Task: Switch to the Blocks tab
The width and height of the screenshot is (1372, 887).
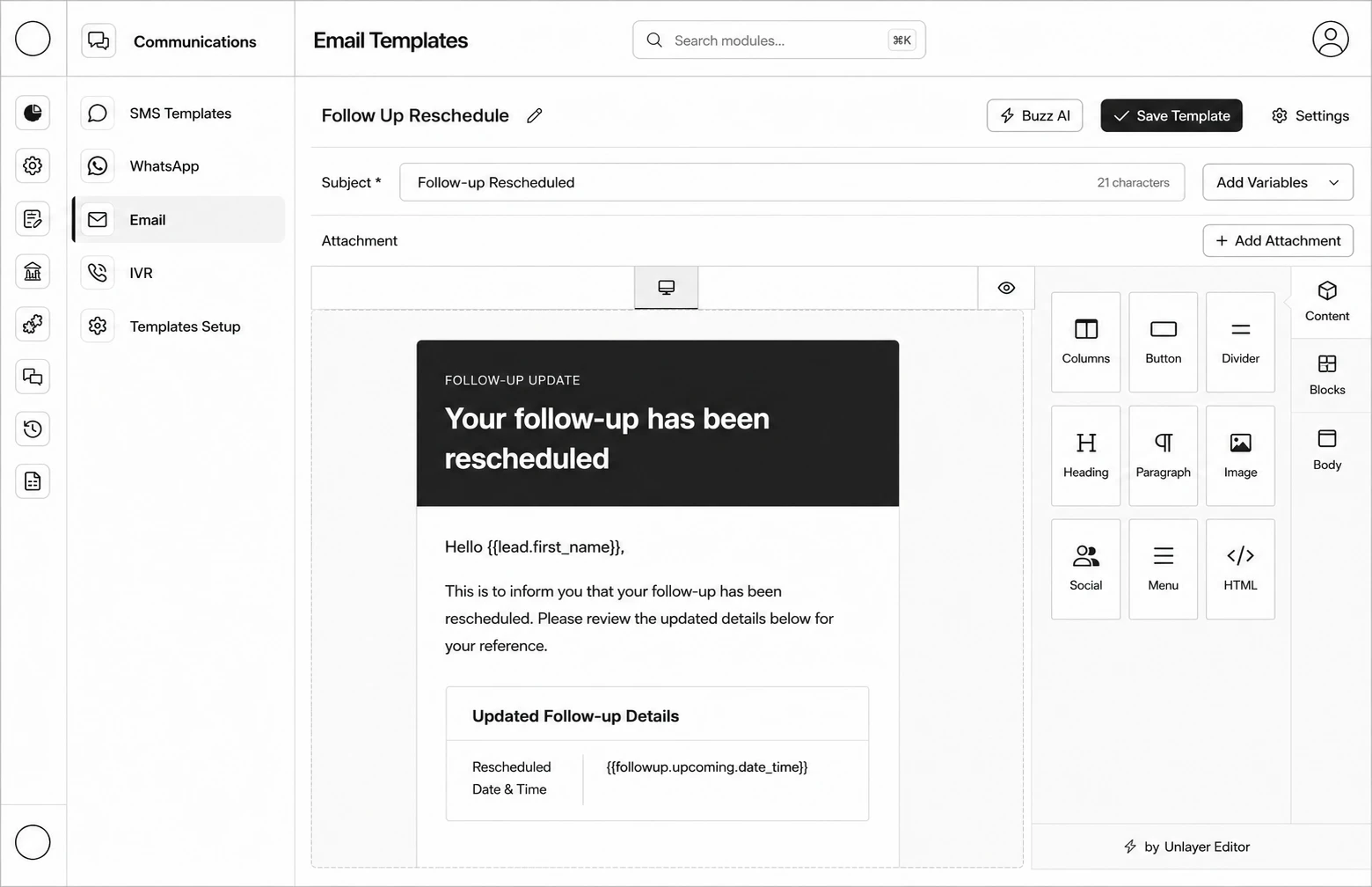Action: coord(1327,376)
